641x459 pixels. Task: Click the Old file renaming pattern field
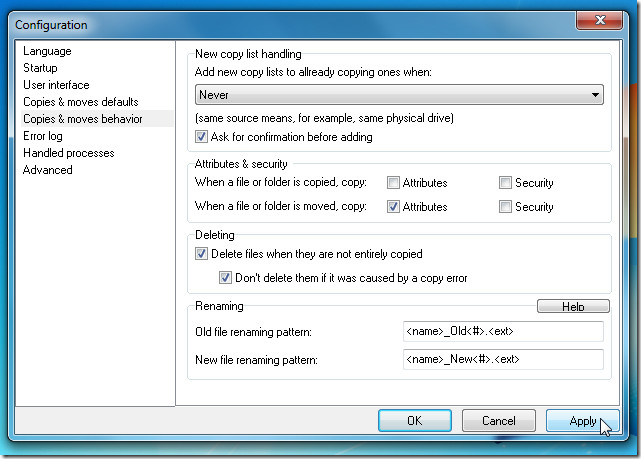point(503,331)
